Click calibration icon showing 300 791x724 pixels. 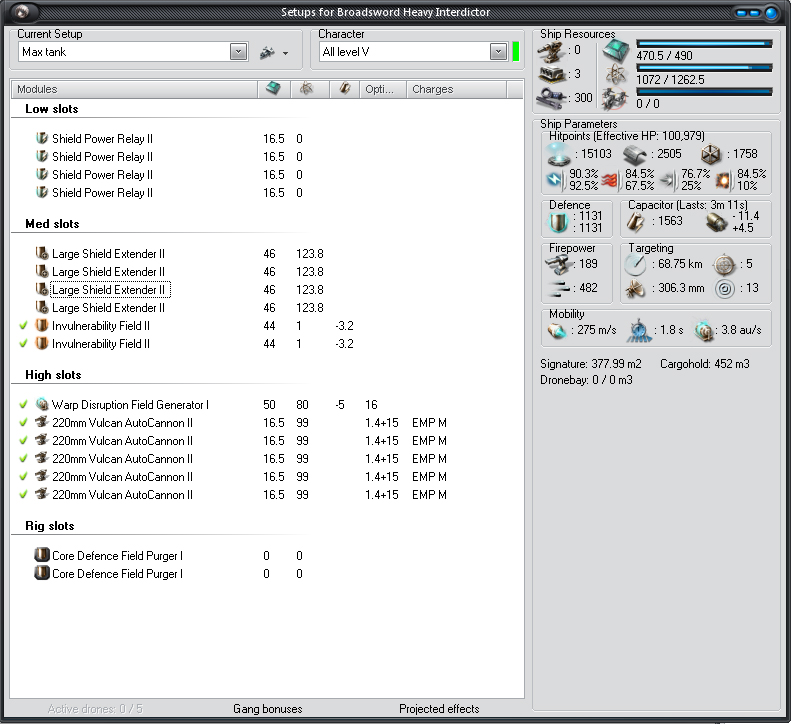pyautogui.click(x=552, y=98)
